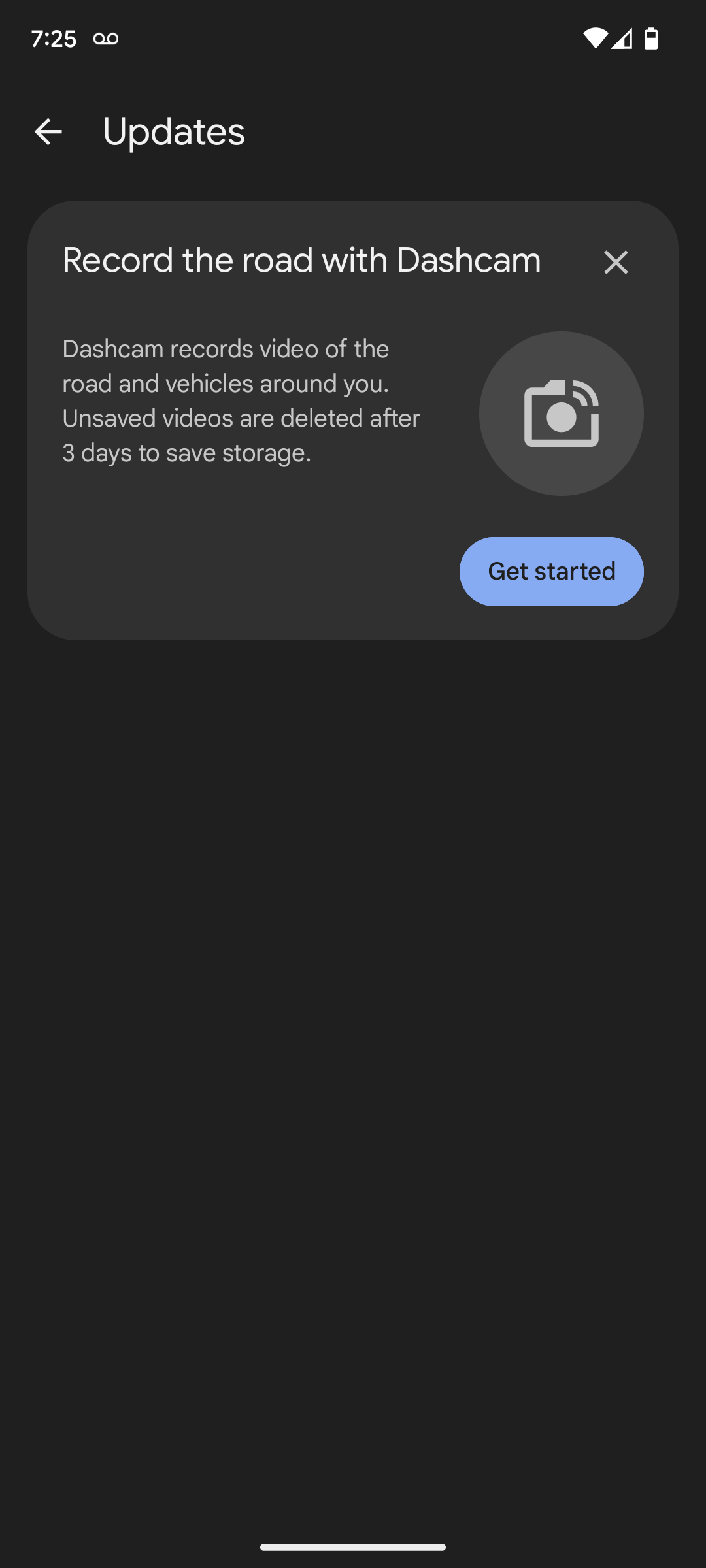Viewport: 706px width, 1568px height.
Task: Tap the cellular signal icon
Action: (x=622, y=39)
